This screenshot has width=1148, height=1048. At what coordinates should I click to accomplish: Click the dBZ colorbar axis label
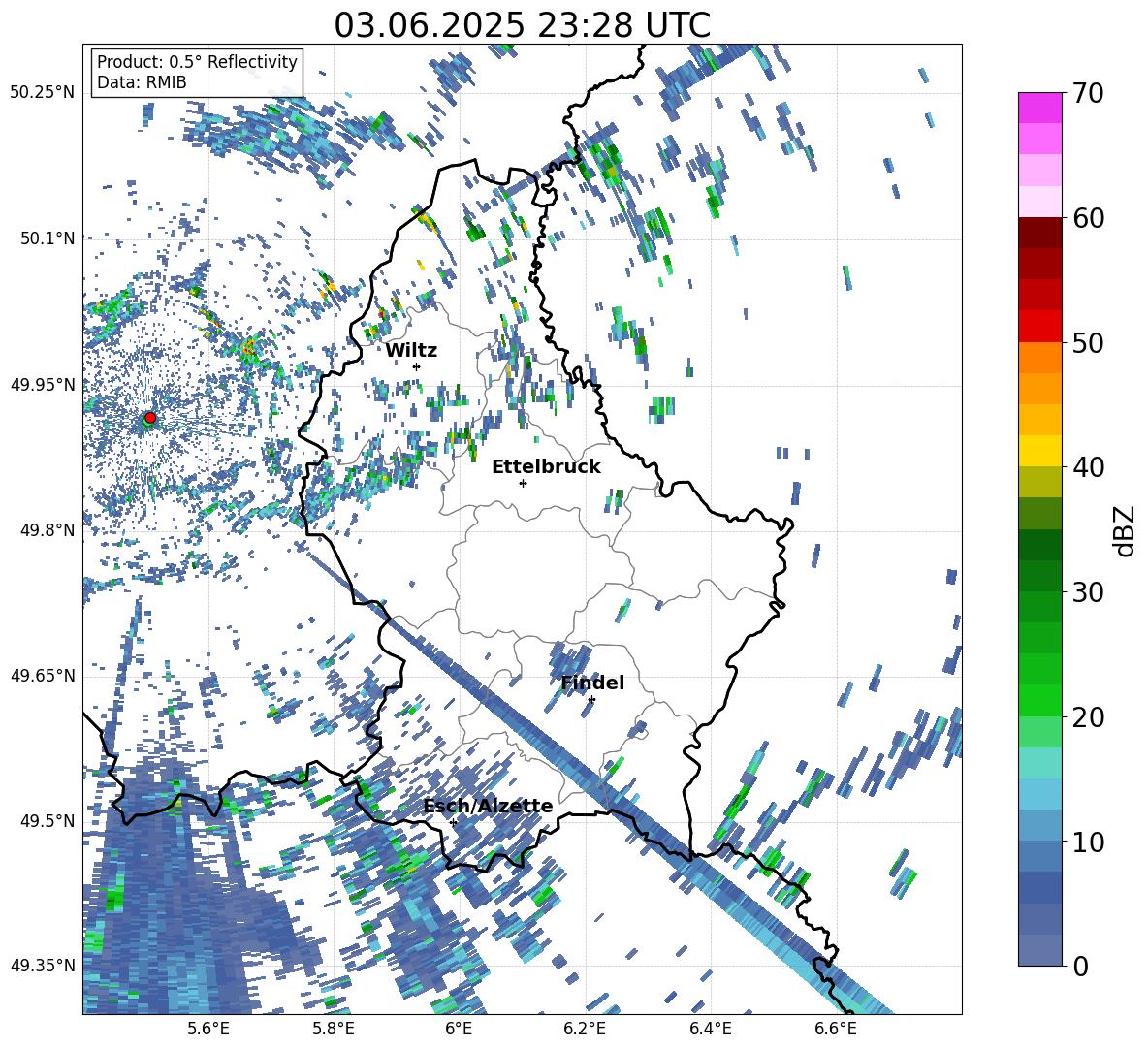point(1126,530)
